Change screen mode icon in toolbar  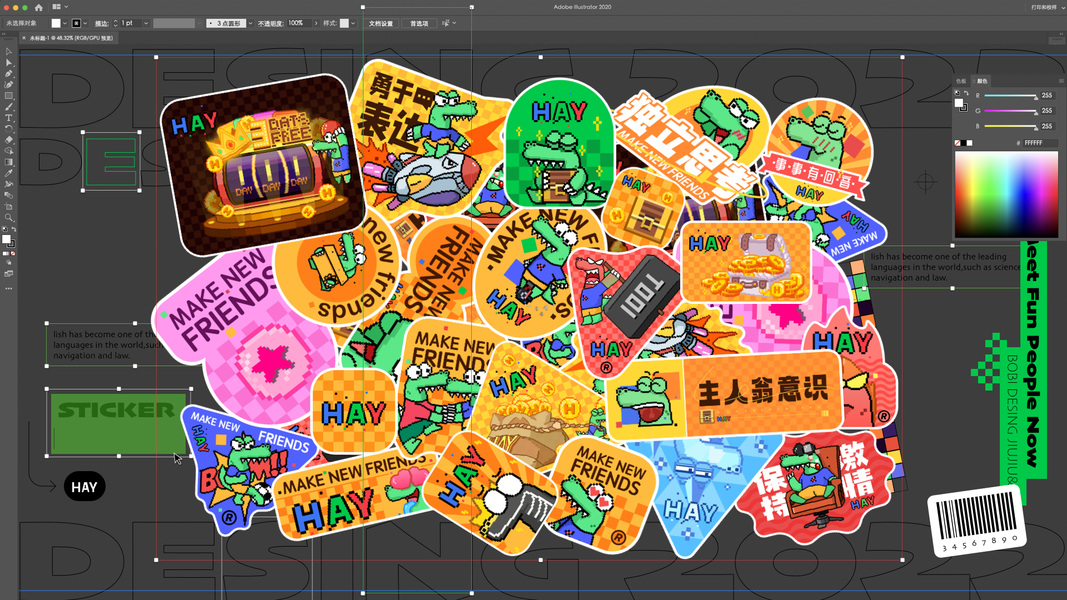[x=9, y=273]
